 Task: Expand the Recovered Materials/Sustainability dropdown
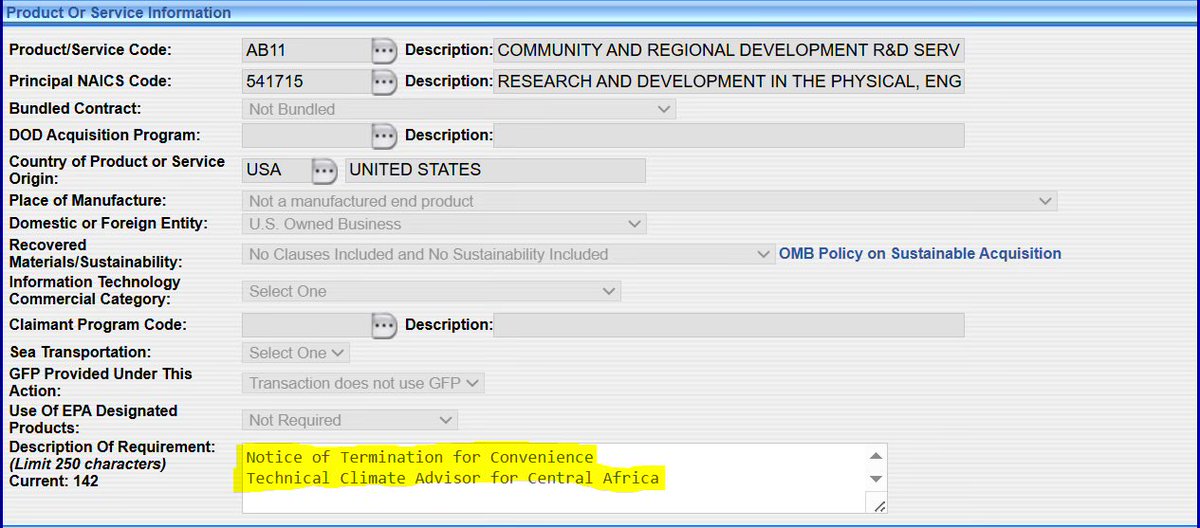tap(508, 254)
